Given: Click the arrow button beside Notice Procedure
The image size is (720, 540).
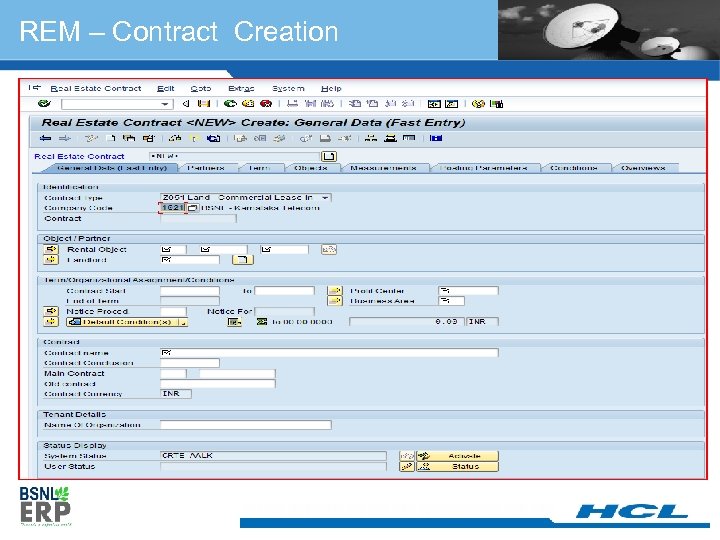Looking at the screenshot, I should (x=51, y=311).
